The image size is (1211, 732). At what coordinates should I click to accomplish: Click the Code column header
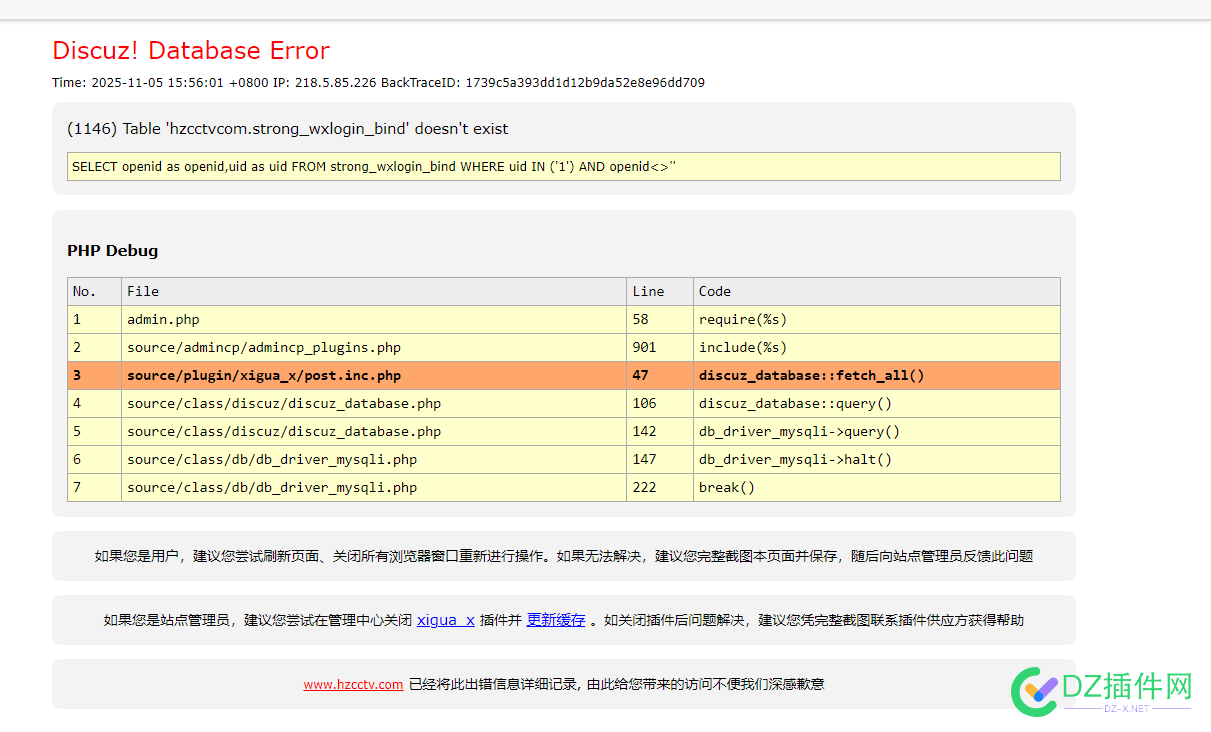[x=715, y=292]
